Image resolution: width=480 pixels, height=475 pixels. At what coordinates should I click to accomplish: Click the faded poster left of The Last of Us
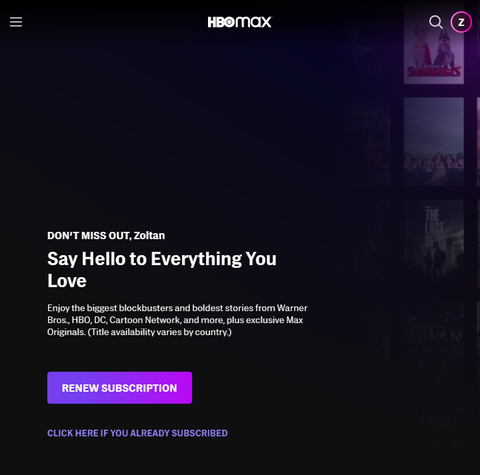(x=368, y=243)
